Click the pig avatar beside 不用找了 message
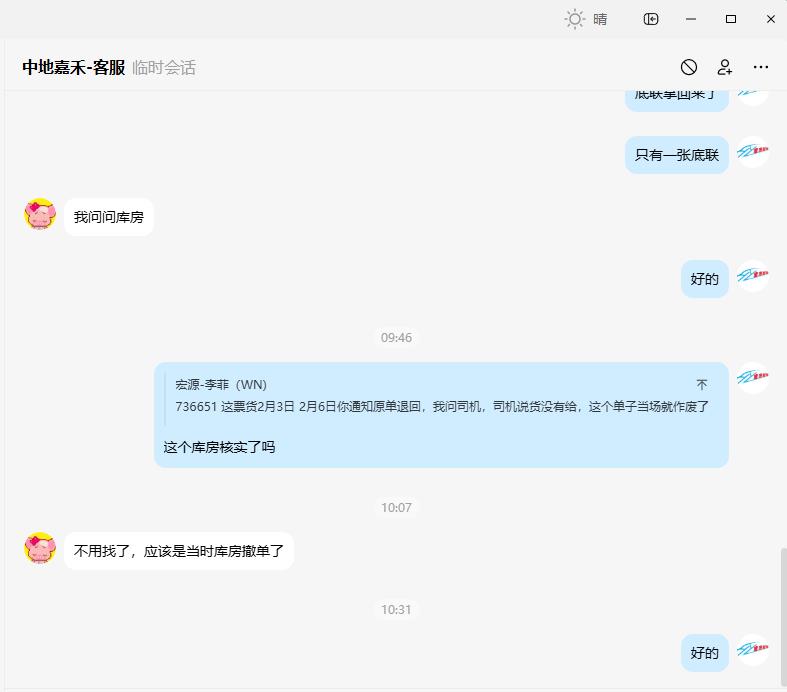 tap(40, 548)
